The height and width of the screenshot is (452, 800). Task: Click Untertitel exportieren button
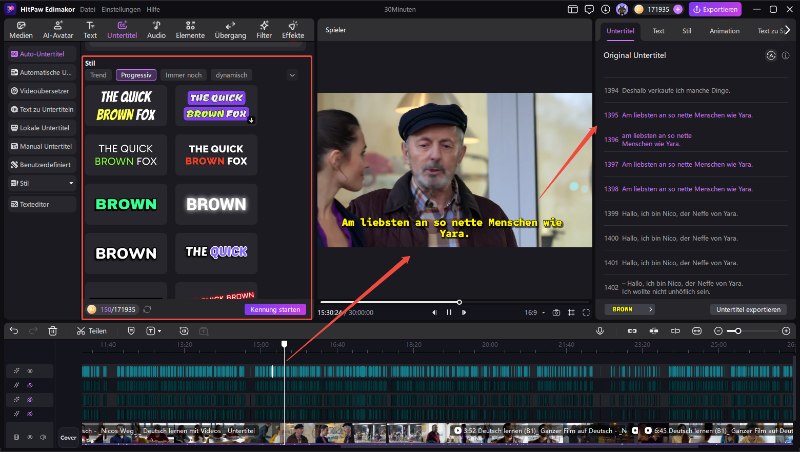tap(748, 309)
